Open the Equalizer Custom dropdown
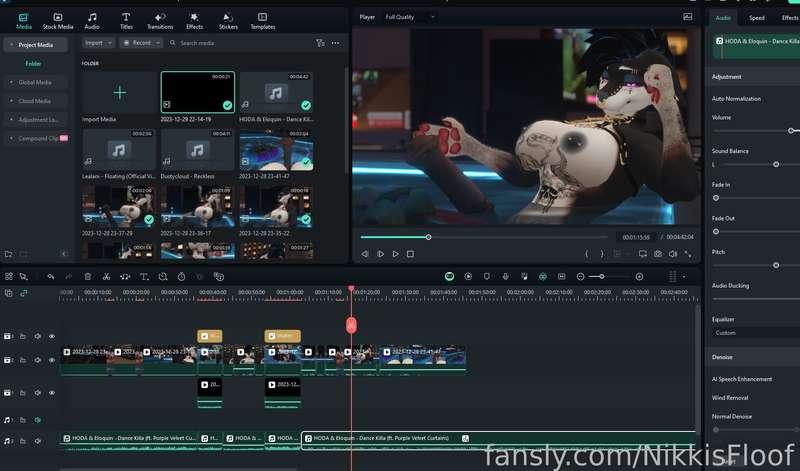 coord(755,333)
